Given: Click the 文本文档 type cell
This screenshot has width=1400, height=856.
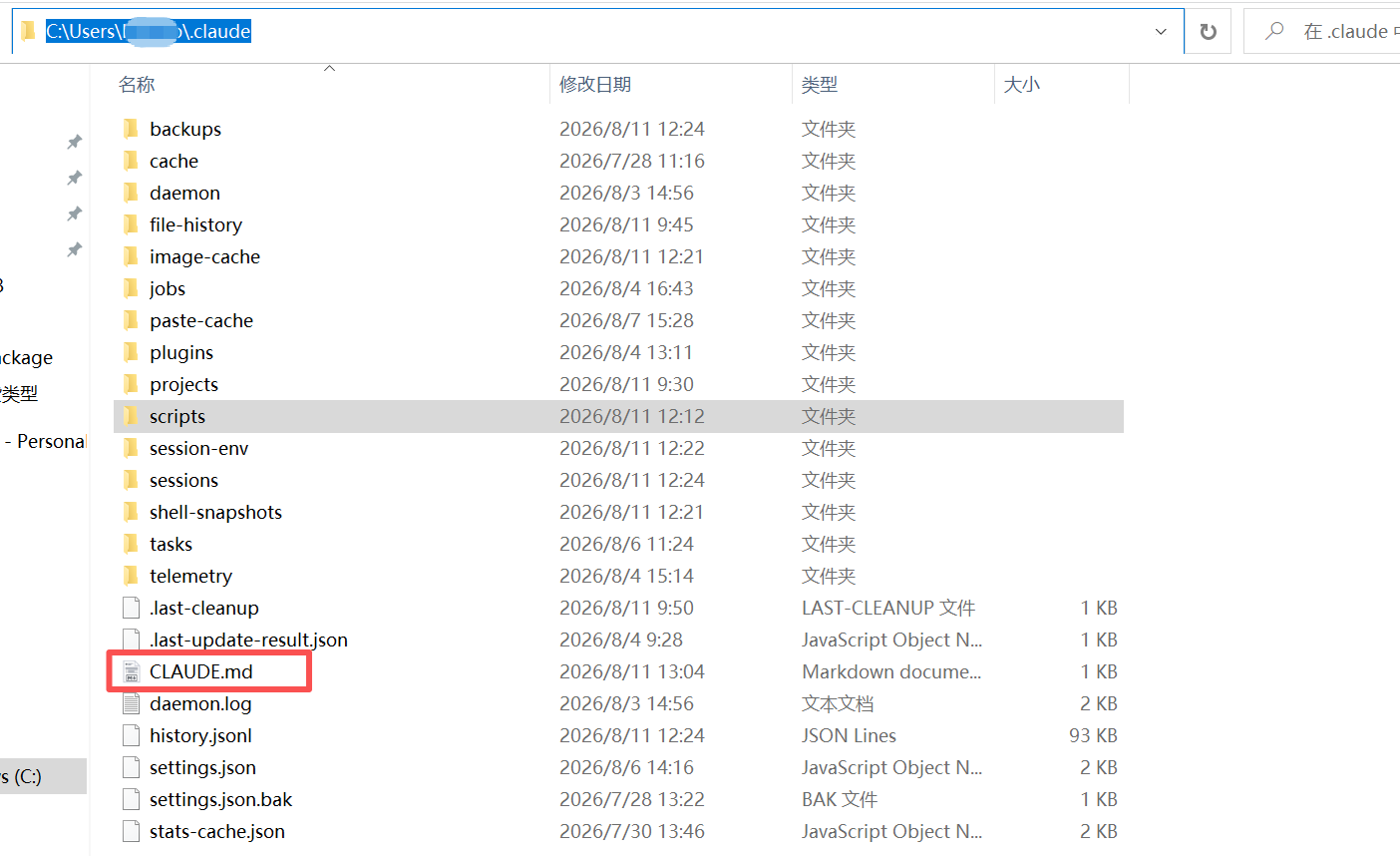Looking at the screenshot, I should tap(838, 703).
